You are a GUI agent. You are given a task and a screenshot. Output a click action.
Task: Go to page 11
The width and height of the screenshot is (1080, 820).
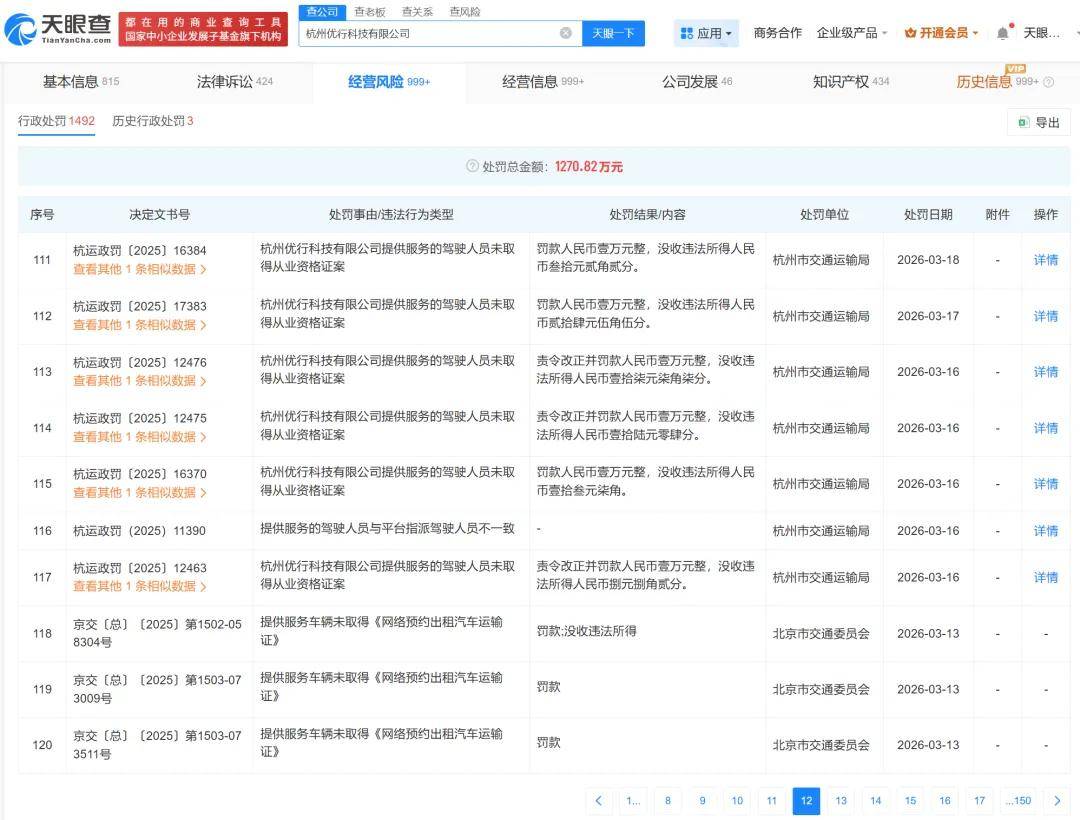[771, 800]
